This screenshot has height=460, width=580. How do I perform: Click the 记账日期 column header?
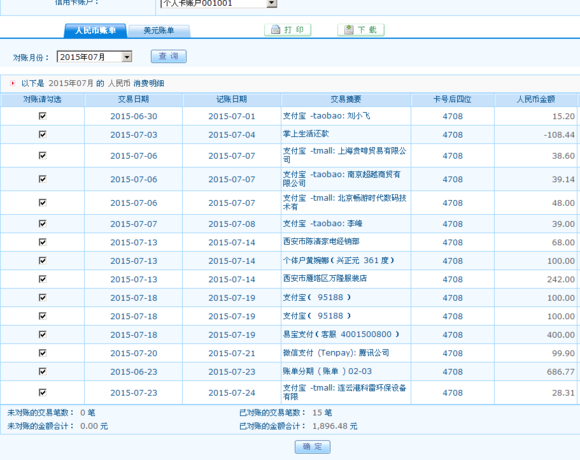[x=232, y=99]
